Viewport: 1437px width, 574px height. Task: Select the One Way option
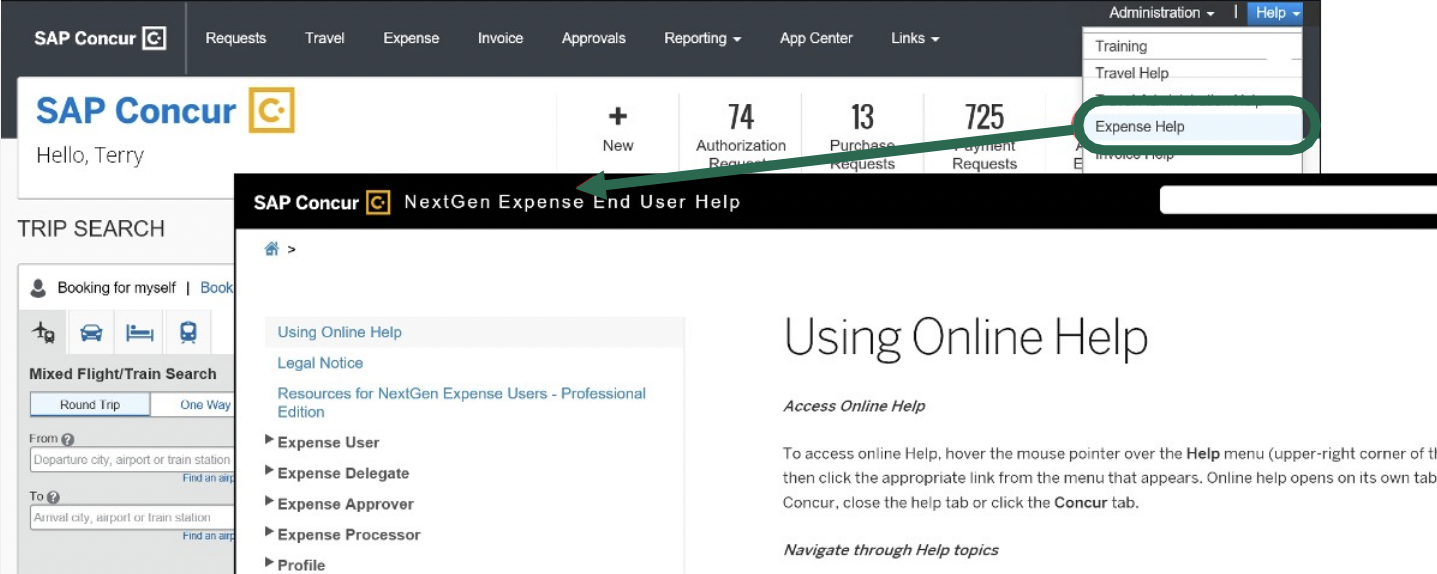pos(204,405)
